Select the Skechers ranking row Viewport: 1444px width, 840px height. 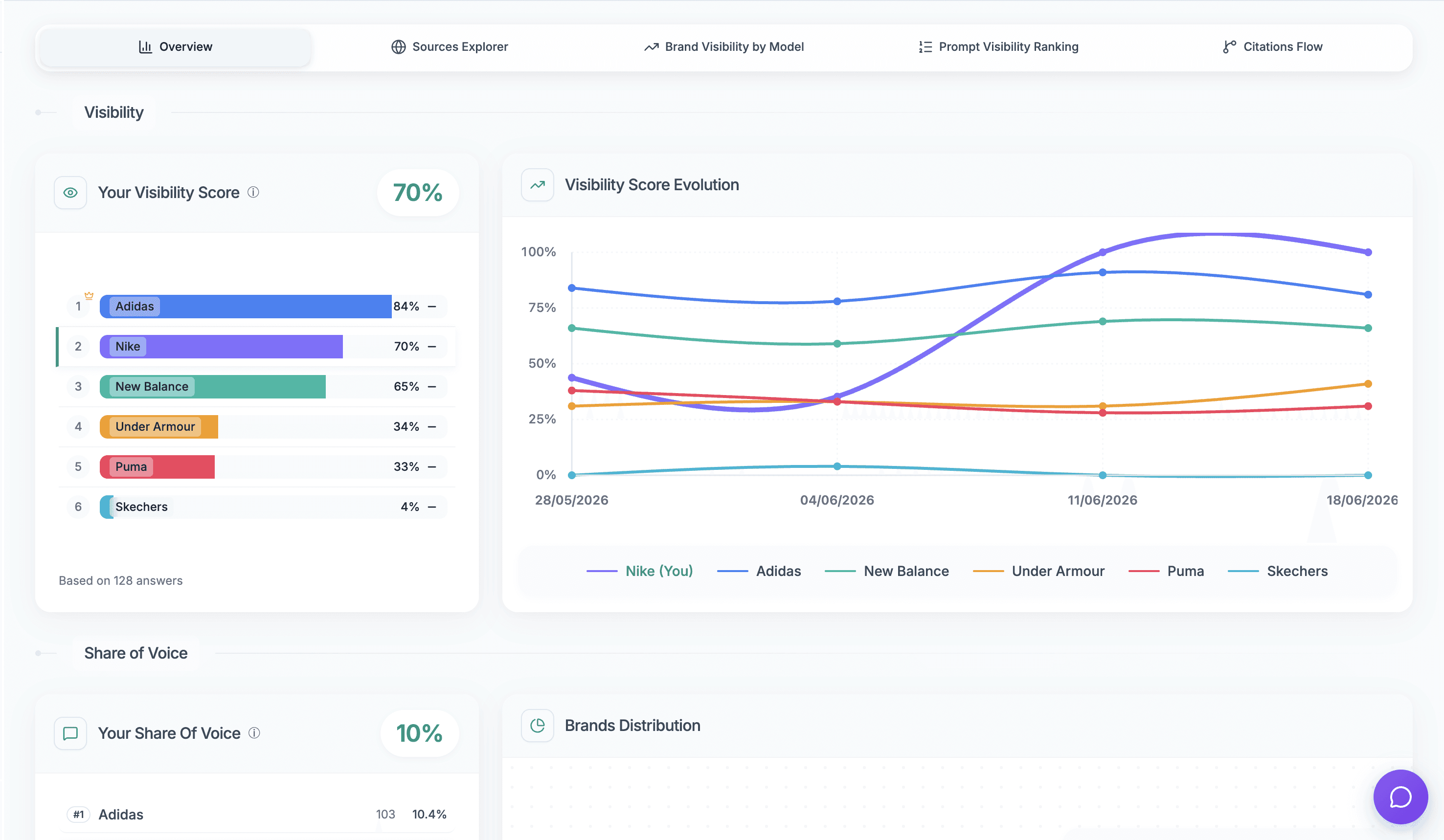click(x=257, y=507)
